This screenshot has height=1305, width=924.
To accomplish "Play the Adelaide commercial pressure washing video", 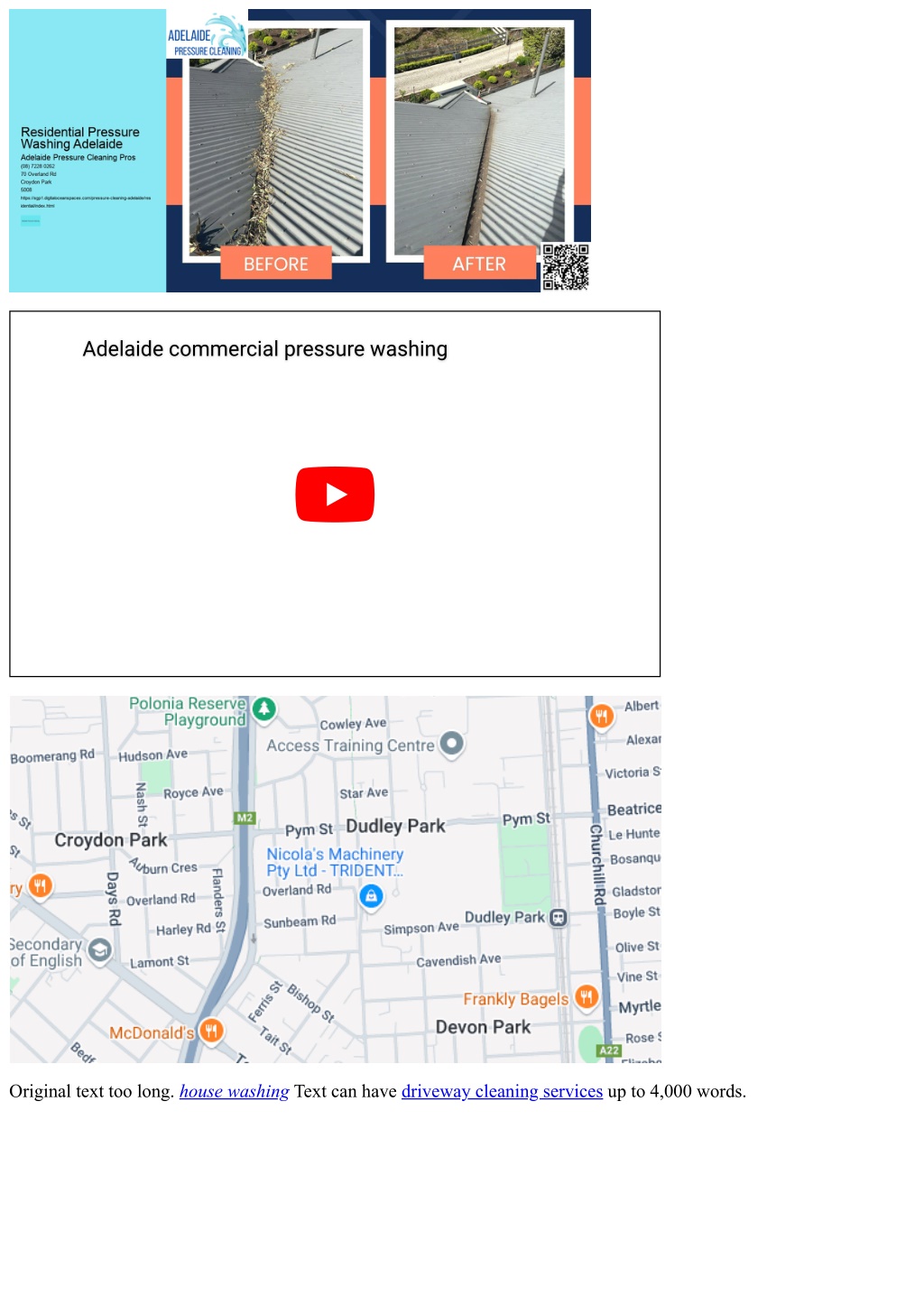I will tap(335, 495).
